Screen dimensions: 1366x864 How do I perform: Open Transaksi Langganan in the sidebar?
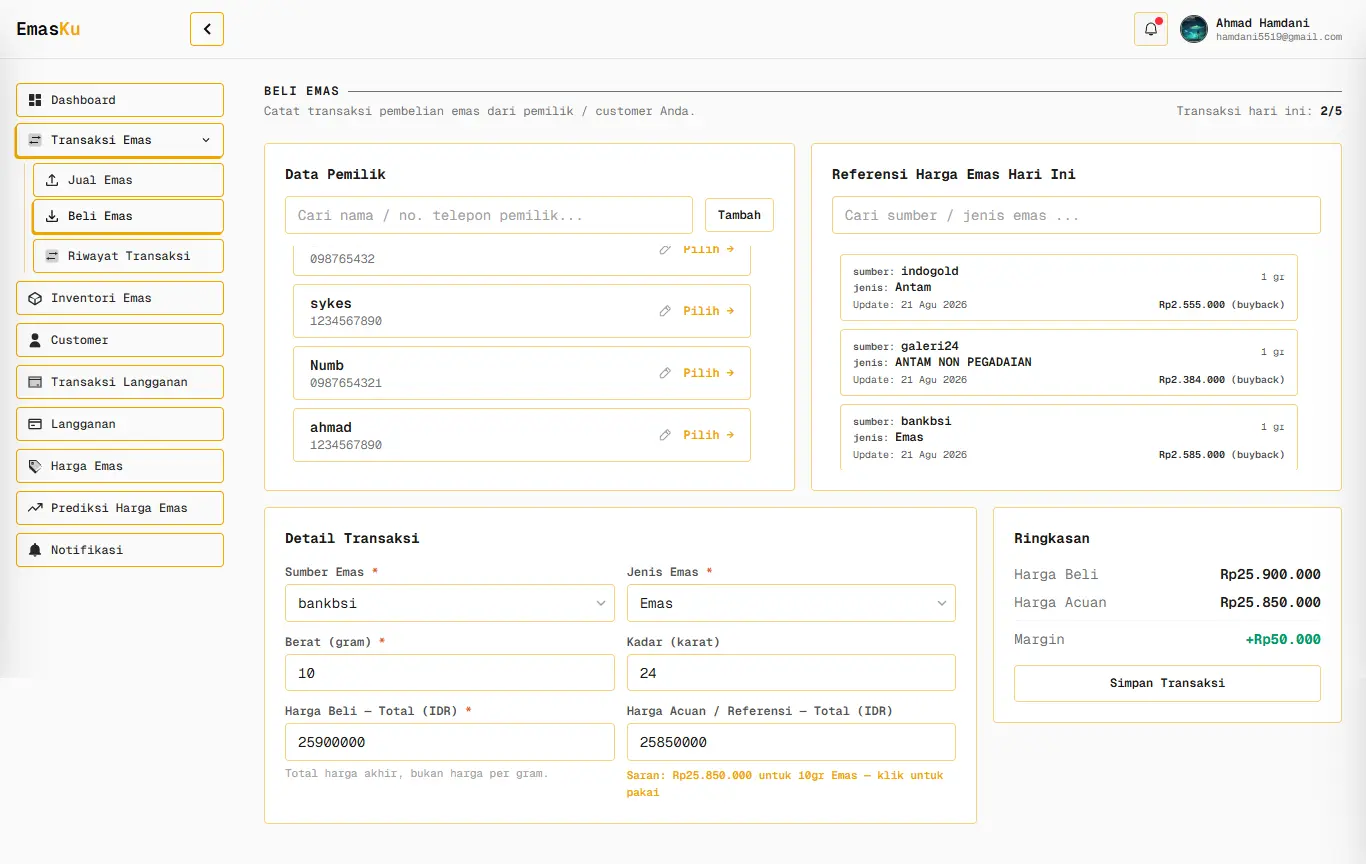pyautogui.click(x=120, y=382)
